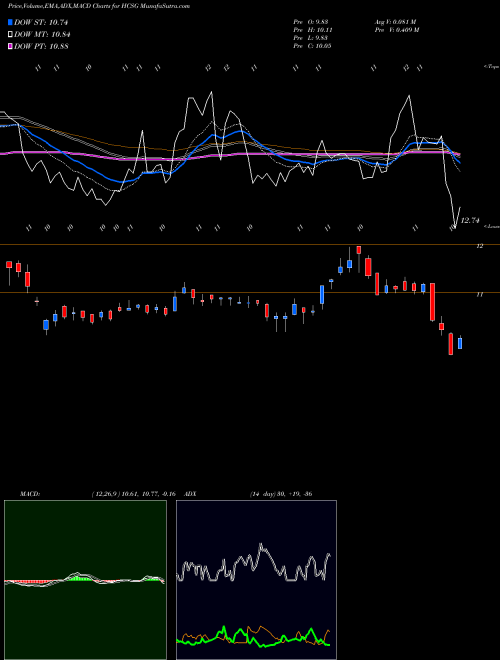This screenshot has width=500, height=660.
Task: Click the '<Tops' label at right edge
Action: [x=492, y=67]
